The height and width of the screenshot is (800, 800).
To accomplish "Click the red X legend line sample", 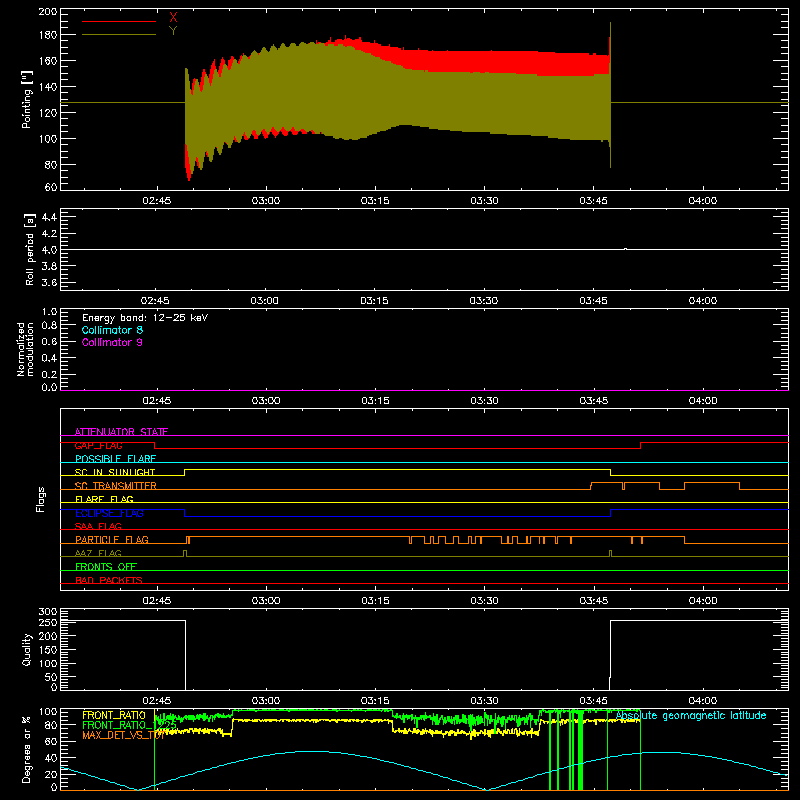I will coord(119,21).
